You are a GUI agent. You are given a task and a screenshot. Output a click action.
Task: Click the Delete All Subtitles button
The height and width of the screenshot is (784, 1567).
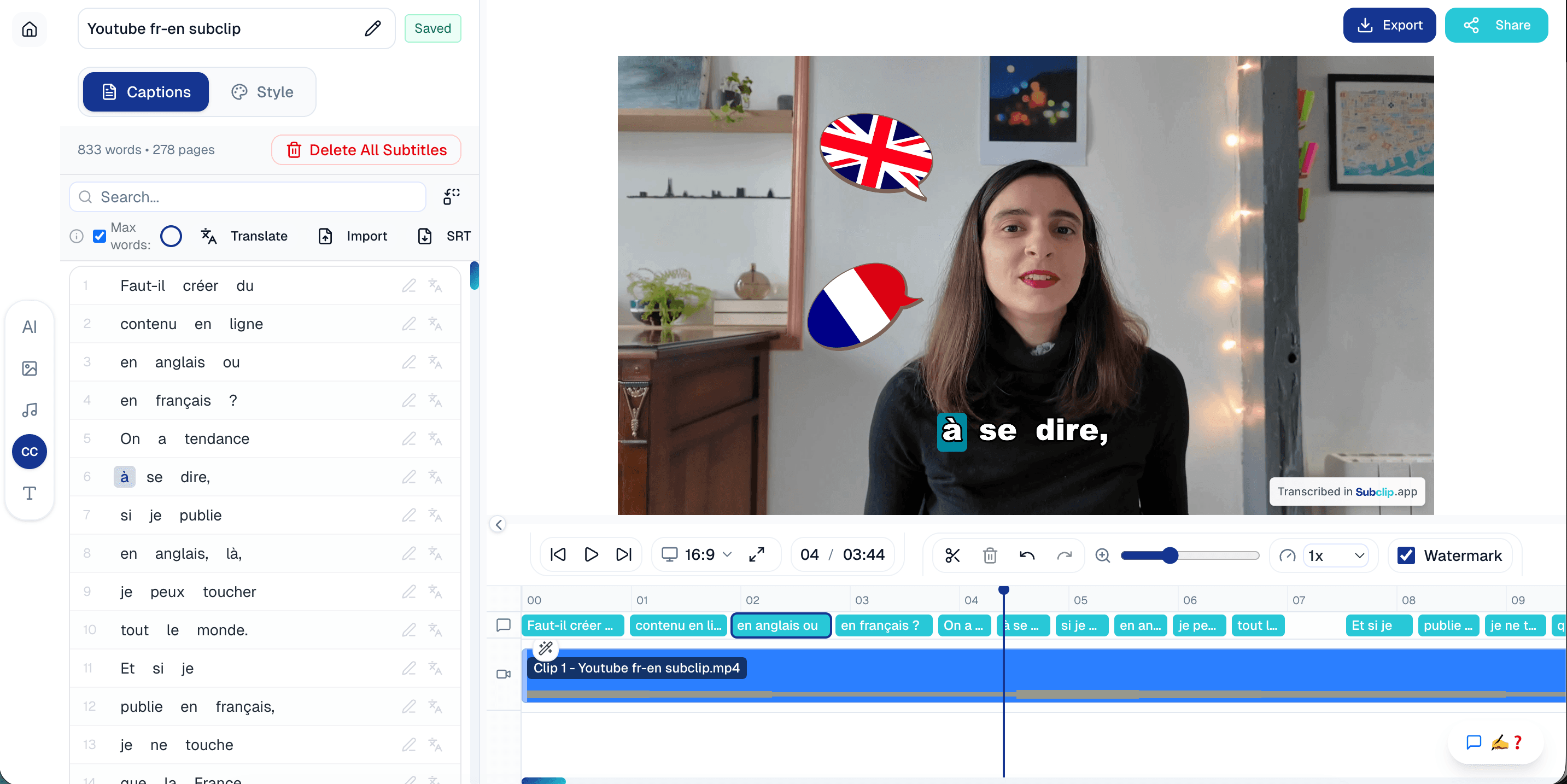click(x=366, y=150)
